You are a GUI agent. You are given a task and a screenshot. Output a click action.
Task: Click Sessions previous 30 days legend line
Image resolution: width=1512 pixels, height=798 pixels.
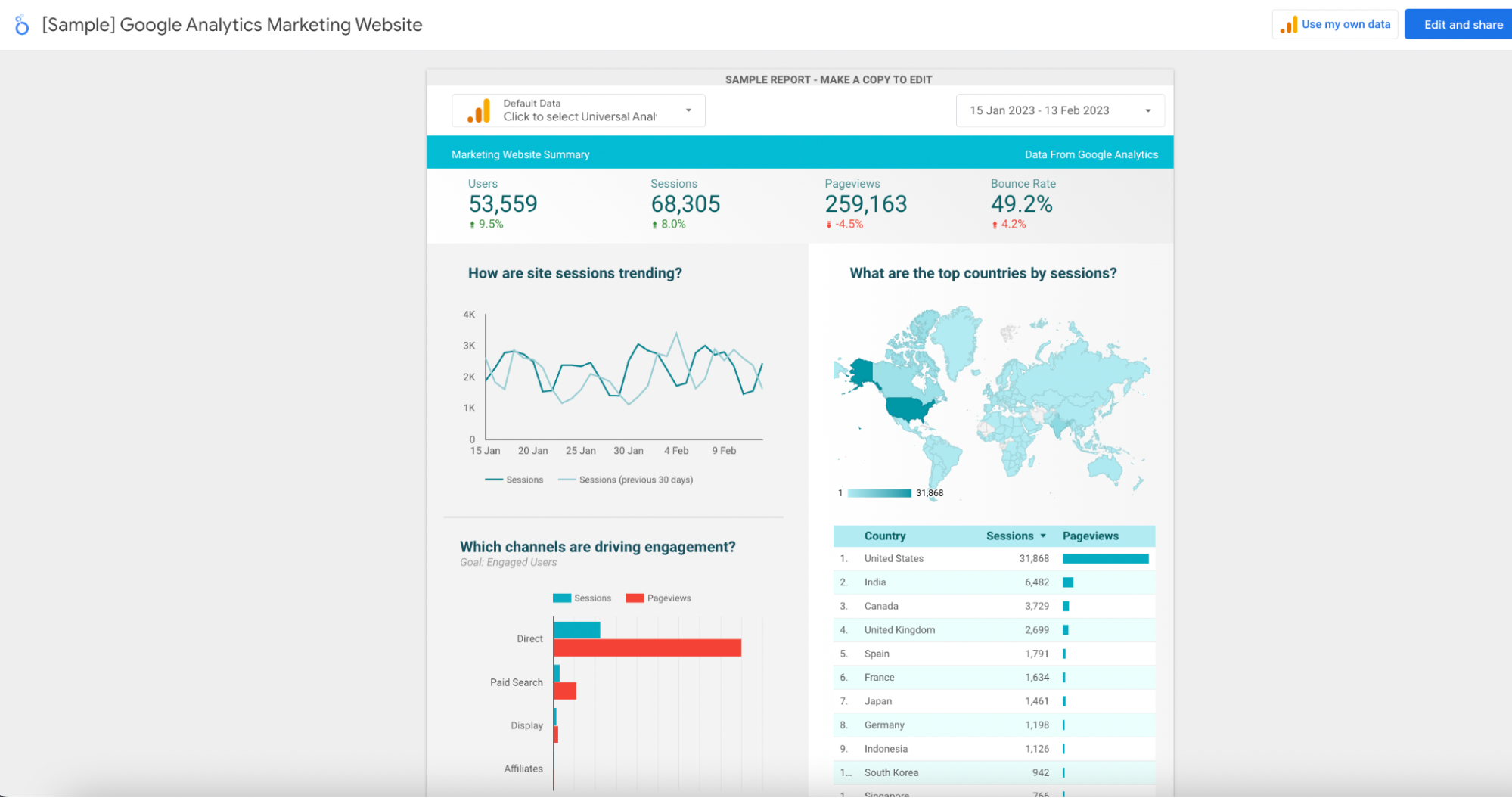(x=567, y=480)
